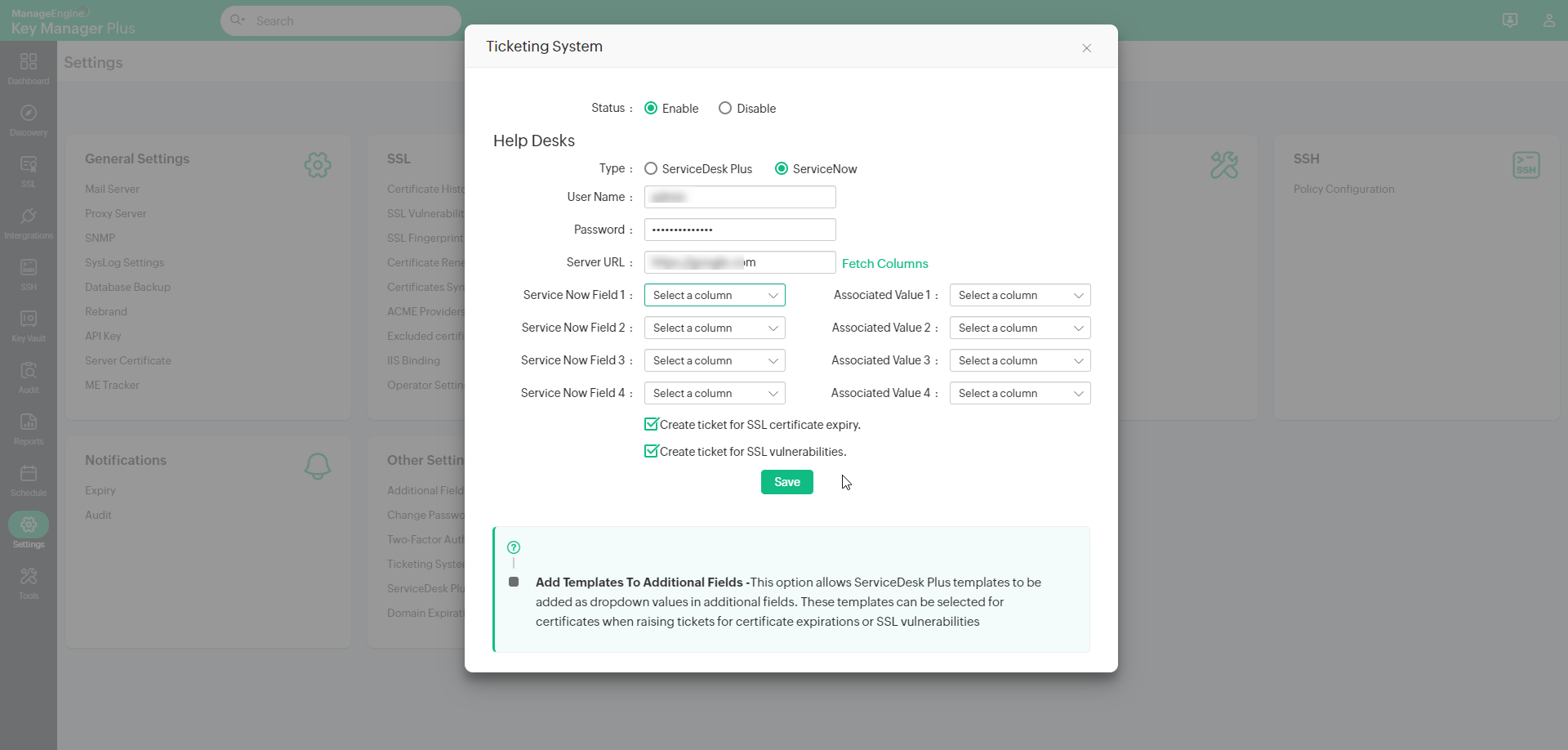Click the Notifications bell icon
This screenshot has width=1568, height=750.
[x=318, y=467]
